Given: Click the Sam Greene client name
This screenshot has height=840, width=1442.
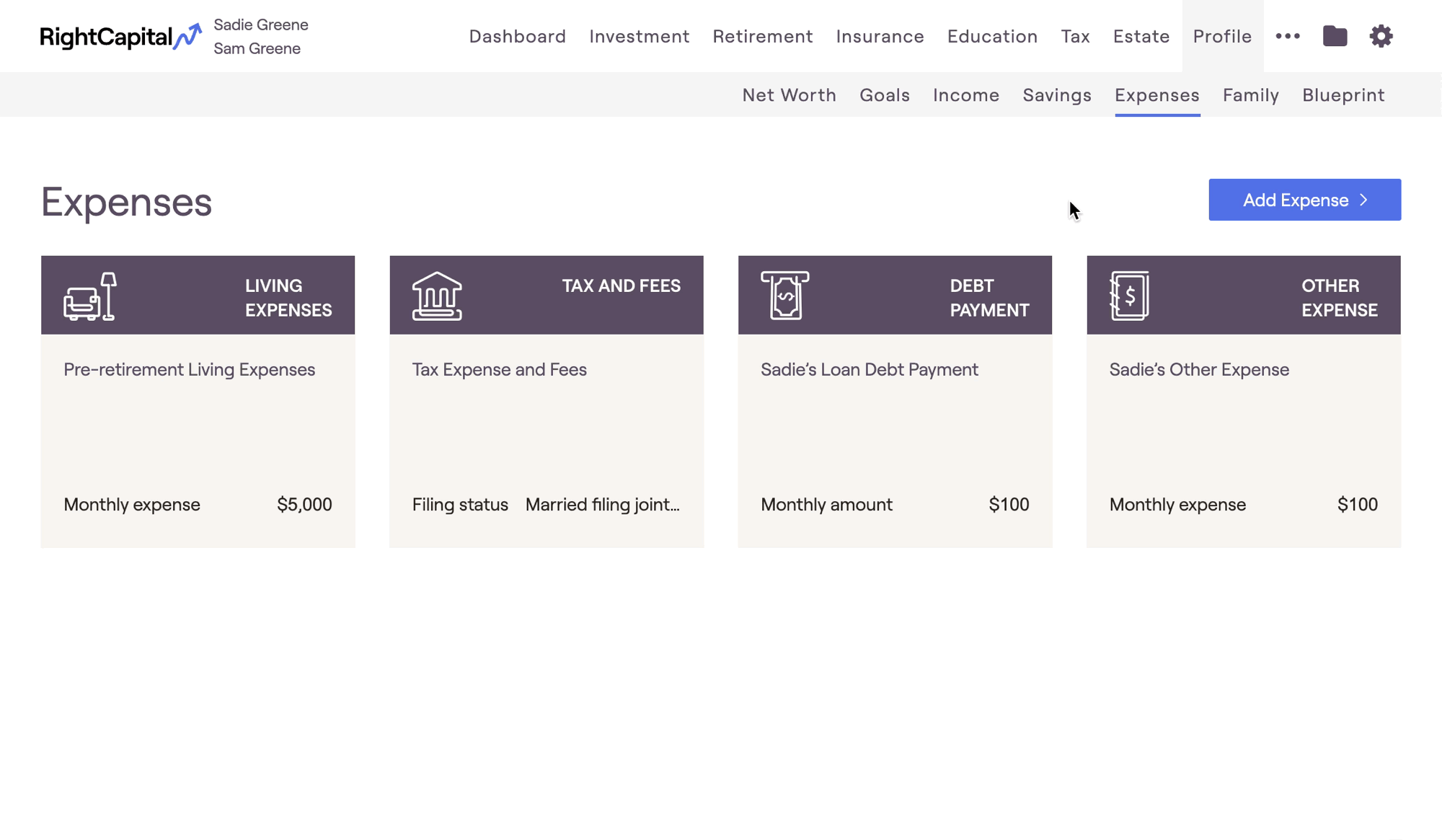Looking at the screenshot, I should (x=257, y=48).
